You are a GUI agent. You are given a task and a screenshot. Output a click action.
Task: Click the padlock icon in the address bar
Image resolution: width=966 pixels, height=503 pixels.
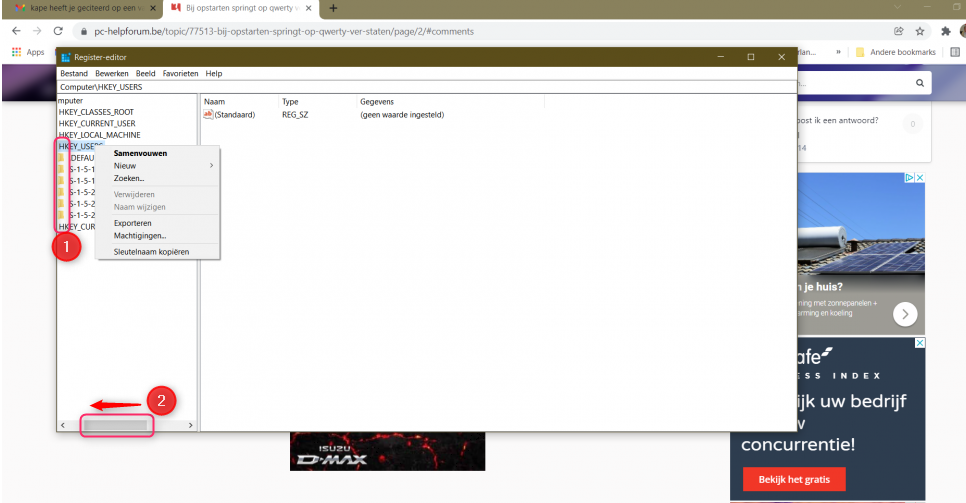[x=84, y=31]
